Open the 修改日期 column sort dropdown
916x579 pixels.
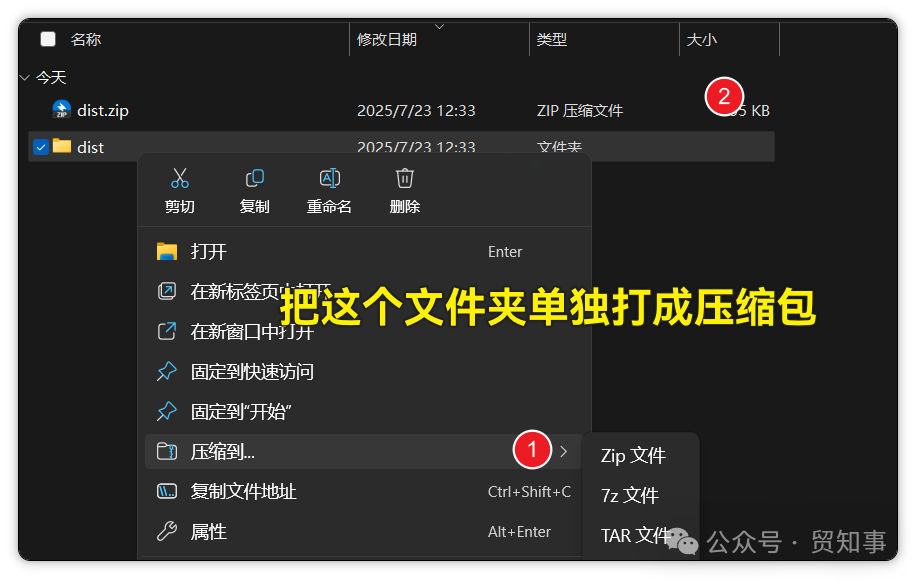tap(437, 25)
